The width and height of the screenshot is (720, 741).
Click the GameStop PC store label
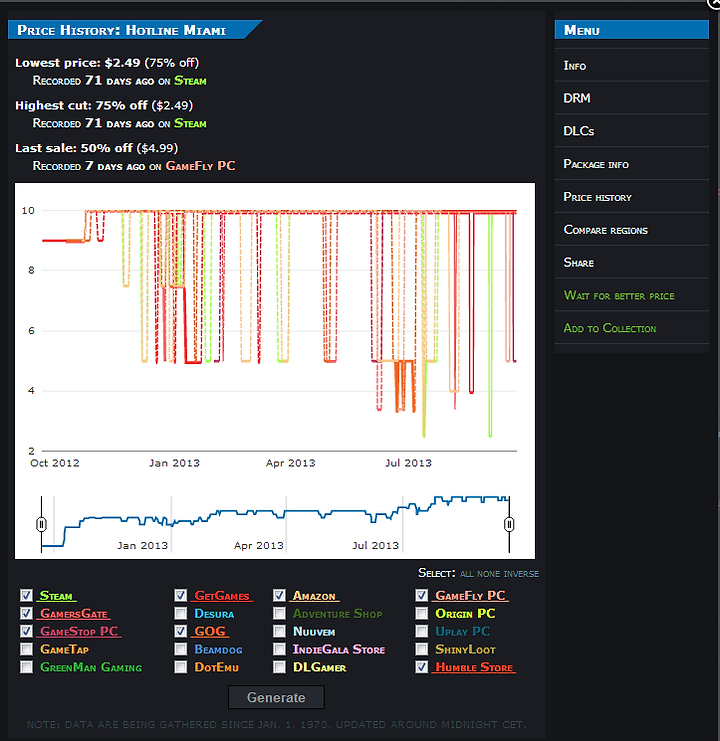[x=79, y=631]
